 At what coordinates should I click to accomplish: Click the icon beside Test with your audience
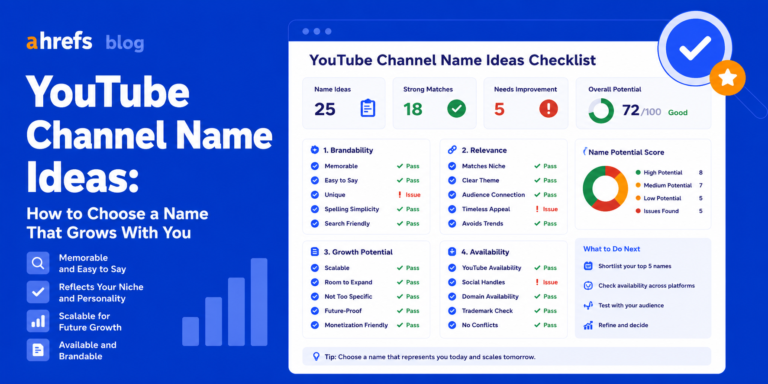tap(588, 305)
